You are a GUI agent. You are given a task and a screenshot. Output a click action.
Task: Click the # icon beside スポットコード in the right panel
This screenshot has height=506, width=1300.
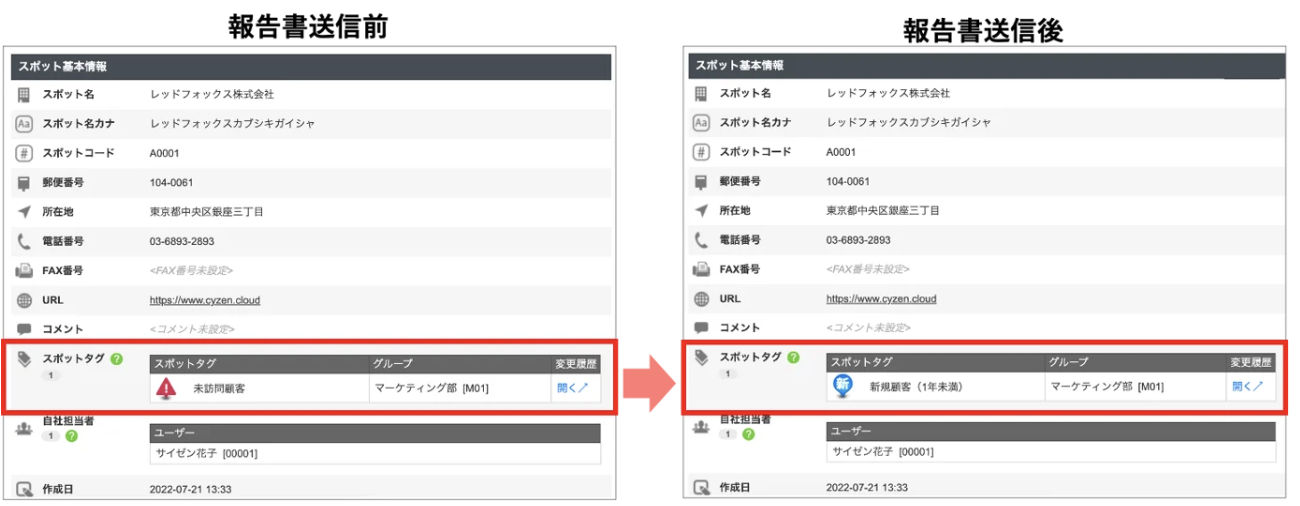click(702, 152)
